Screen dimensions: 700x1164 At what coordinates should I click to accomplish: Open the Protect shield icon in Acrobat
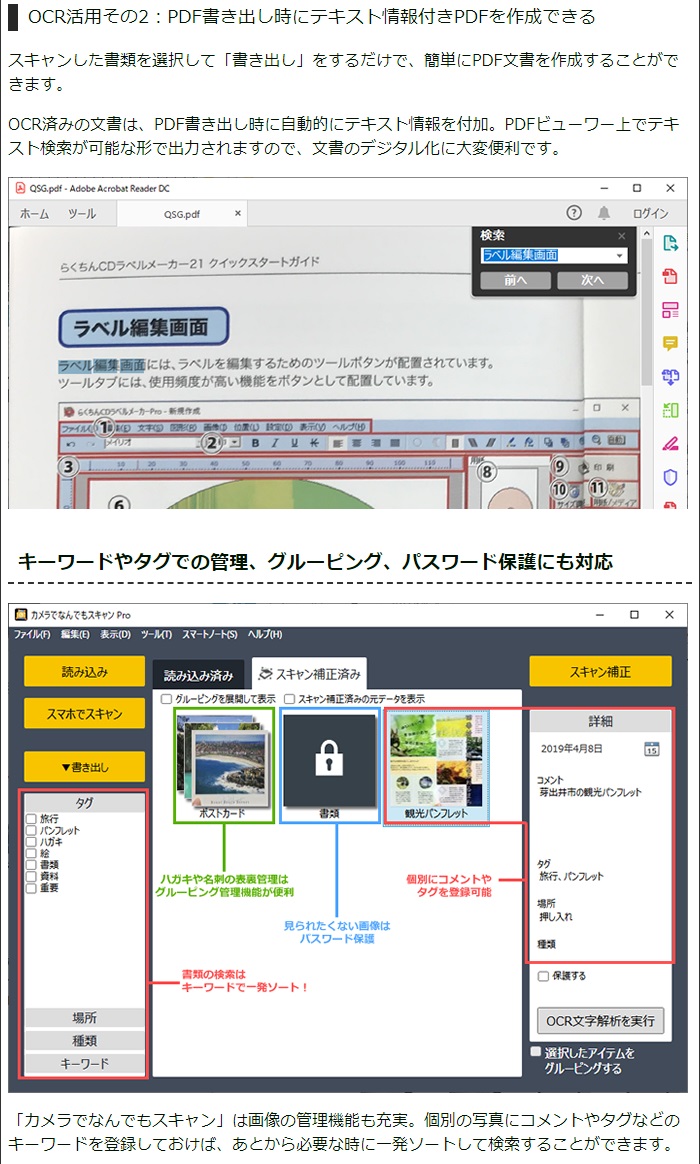670,477
